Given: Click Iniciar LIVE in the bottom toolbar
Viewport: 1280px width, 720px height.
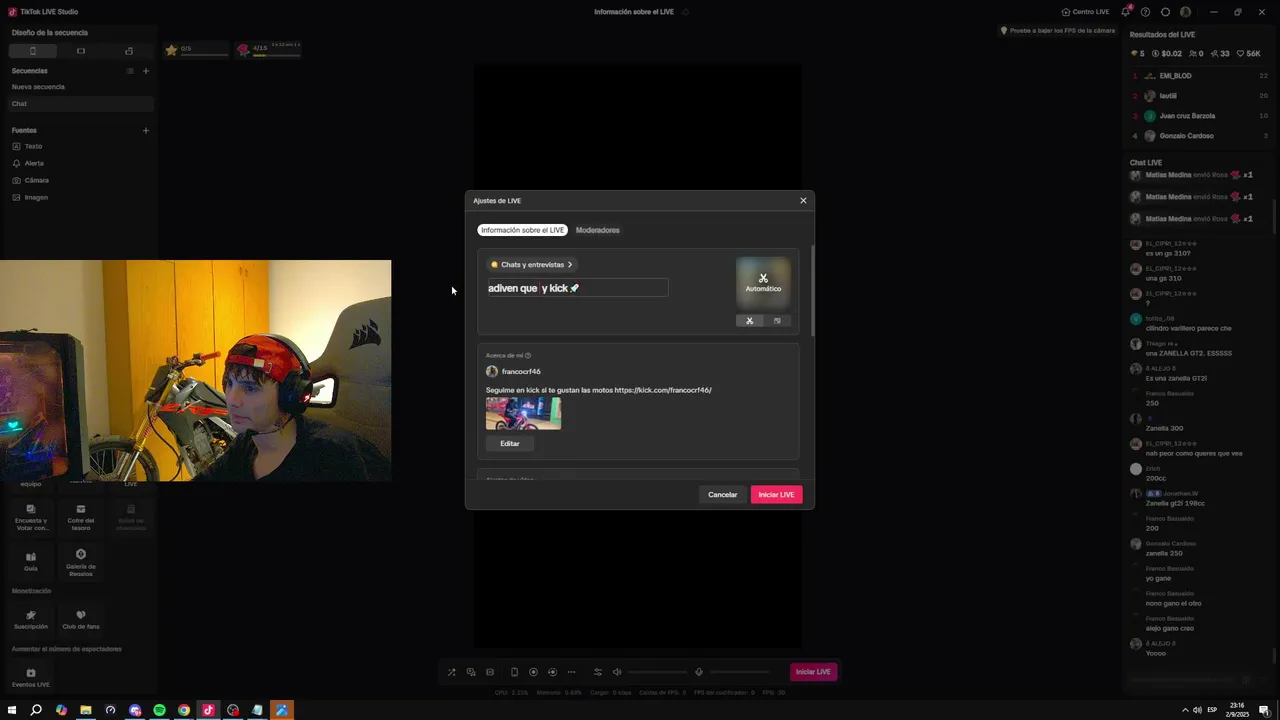Looking at the screenshot, I should tap(813, 672).
